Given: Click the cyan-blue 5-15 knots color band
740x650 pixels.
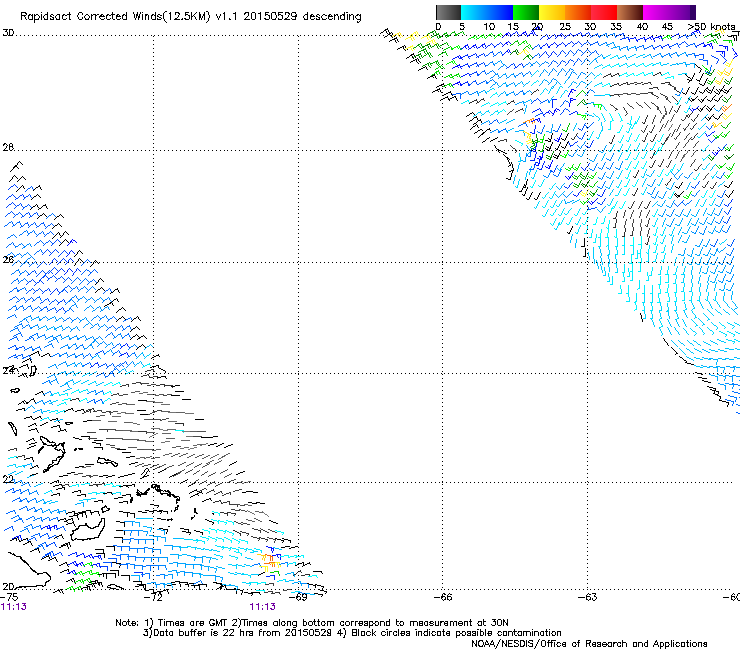Looking at the screenshot, I should [487, 12].
